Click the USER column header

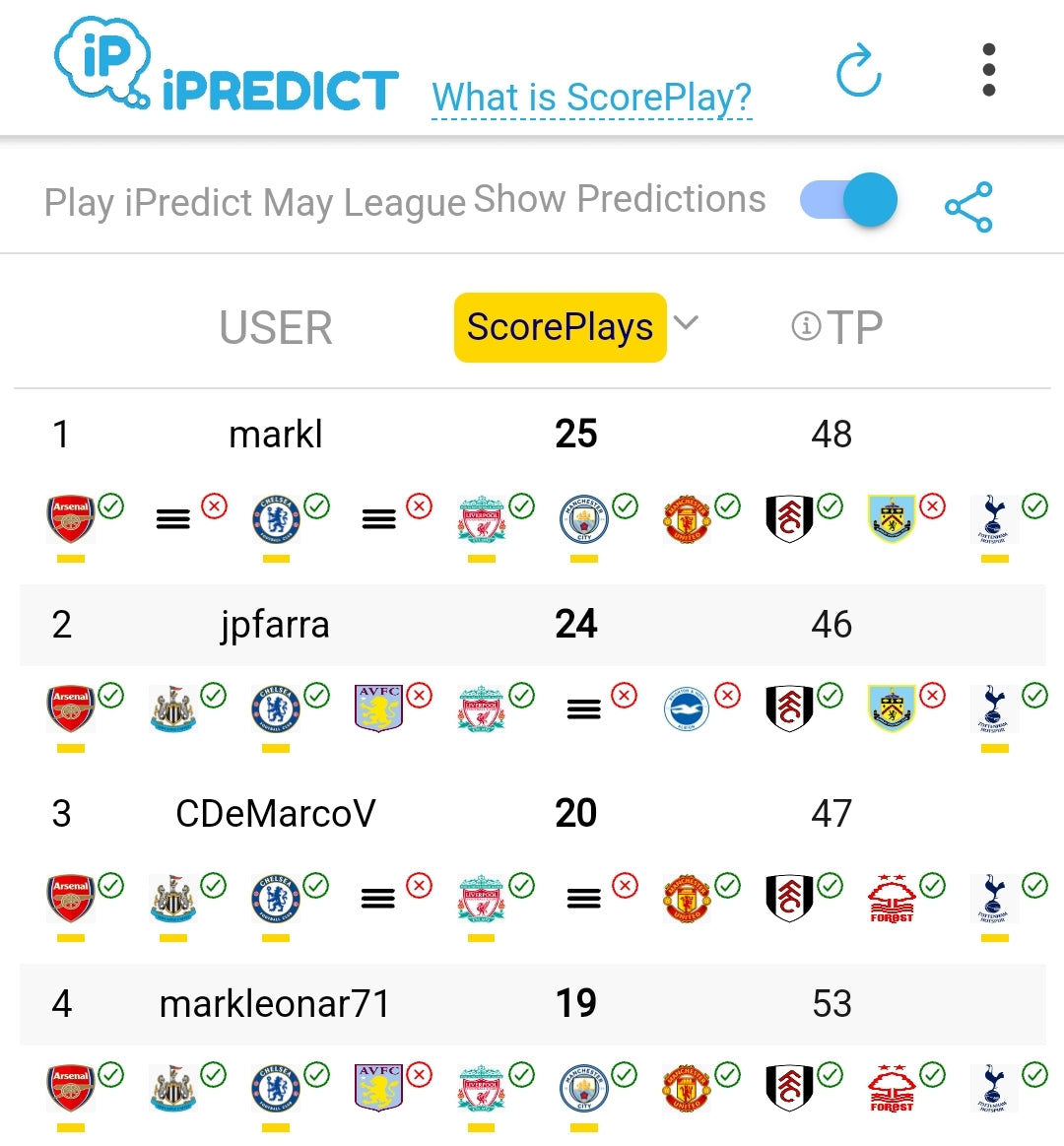[276, 327]
